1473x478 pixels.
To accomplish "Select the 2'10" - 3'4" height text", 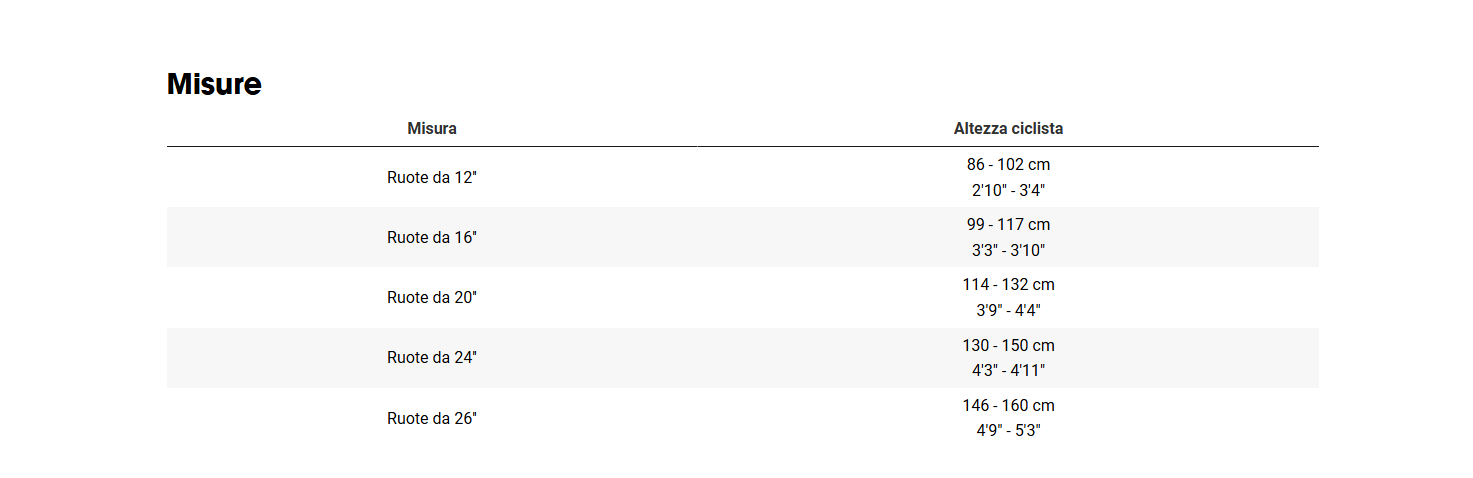I will pyautogui.click(x=1008, y=190).
